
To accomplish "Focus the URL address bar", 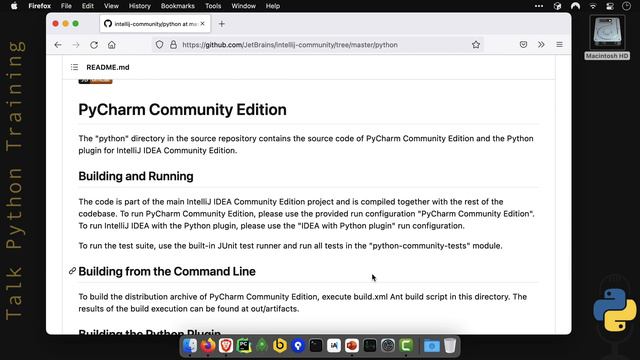I will click(318, 45).
